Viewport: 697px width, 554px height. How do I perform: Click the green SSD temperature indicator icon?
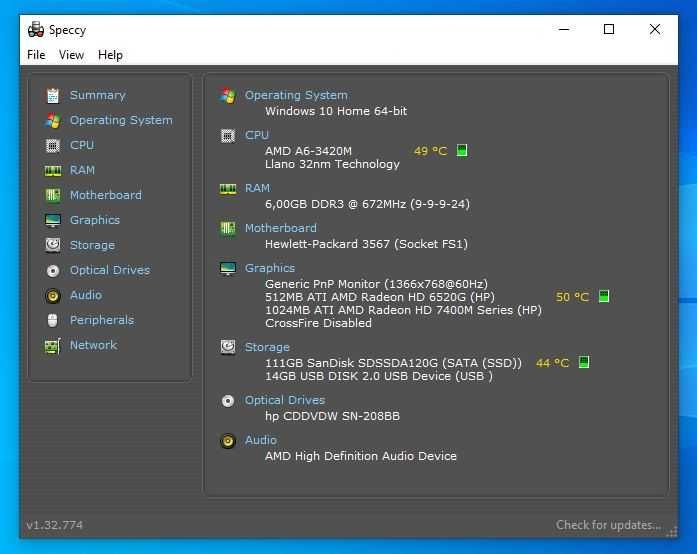[584, 362]
